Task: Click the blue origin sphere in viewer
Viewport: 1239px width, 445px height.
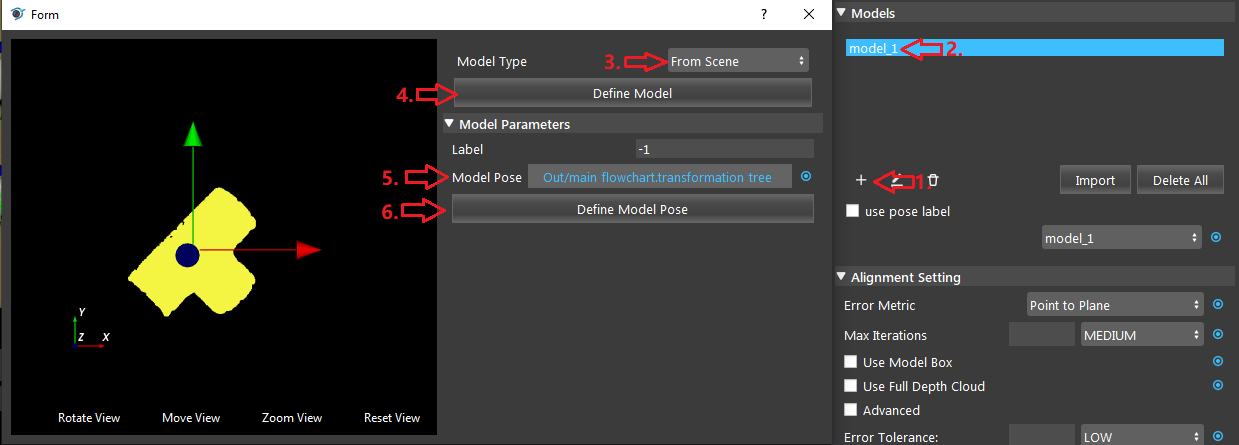Action: (187, 256)
